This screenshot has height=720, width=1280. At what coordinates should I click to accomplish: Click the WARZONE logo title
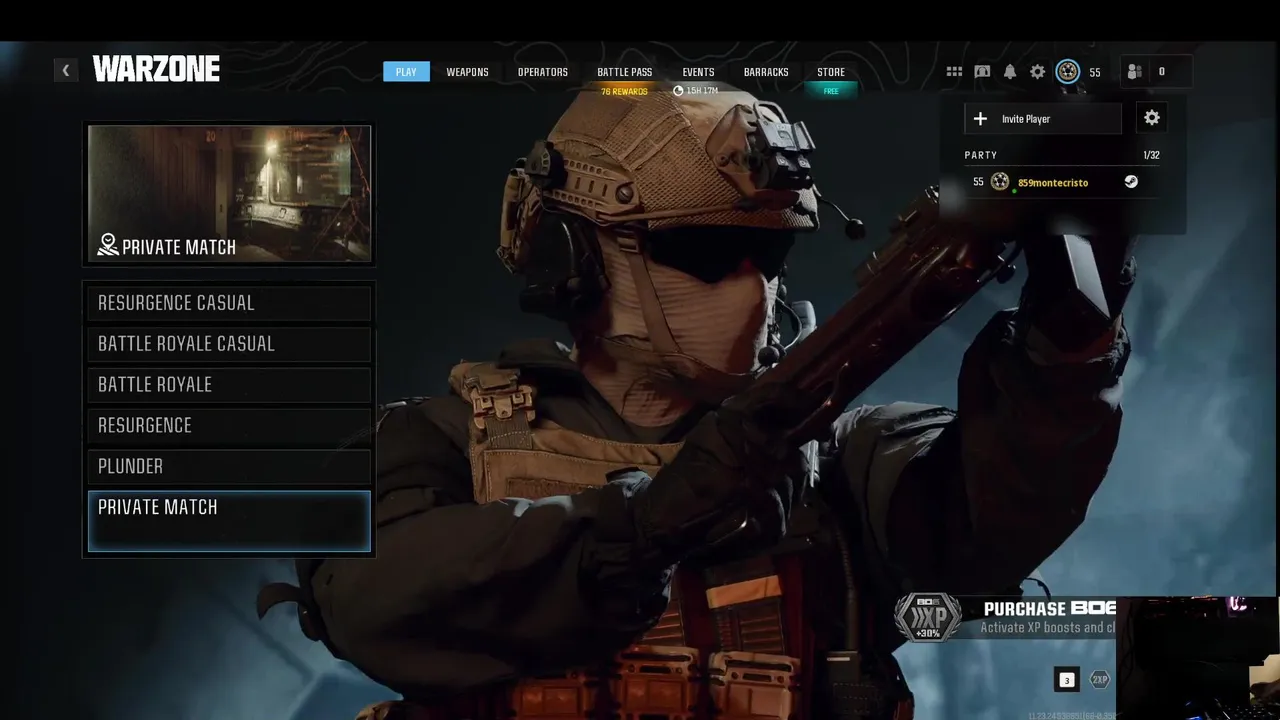(x=156, y=69)
